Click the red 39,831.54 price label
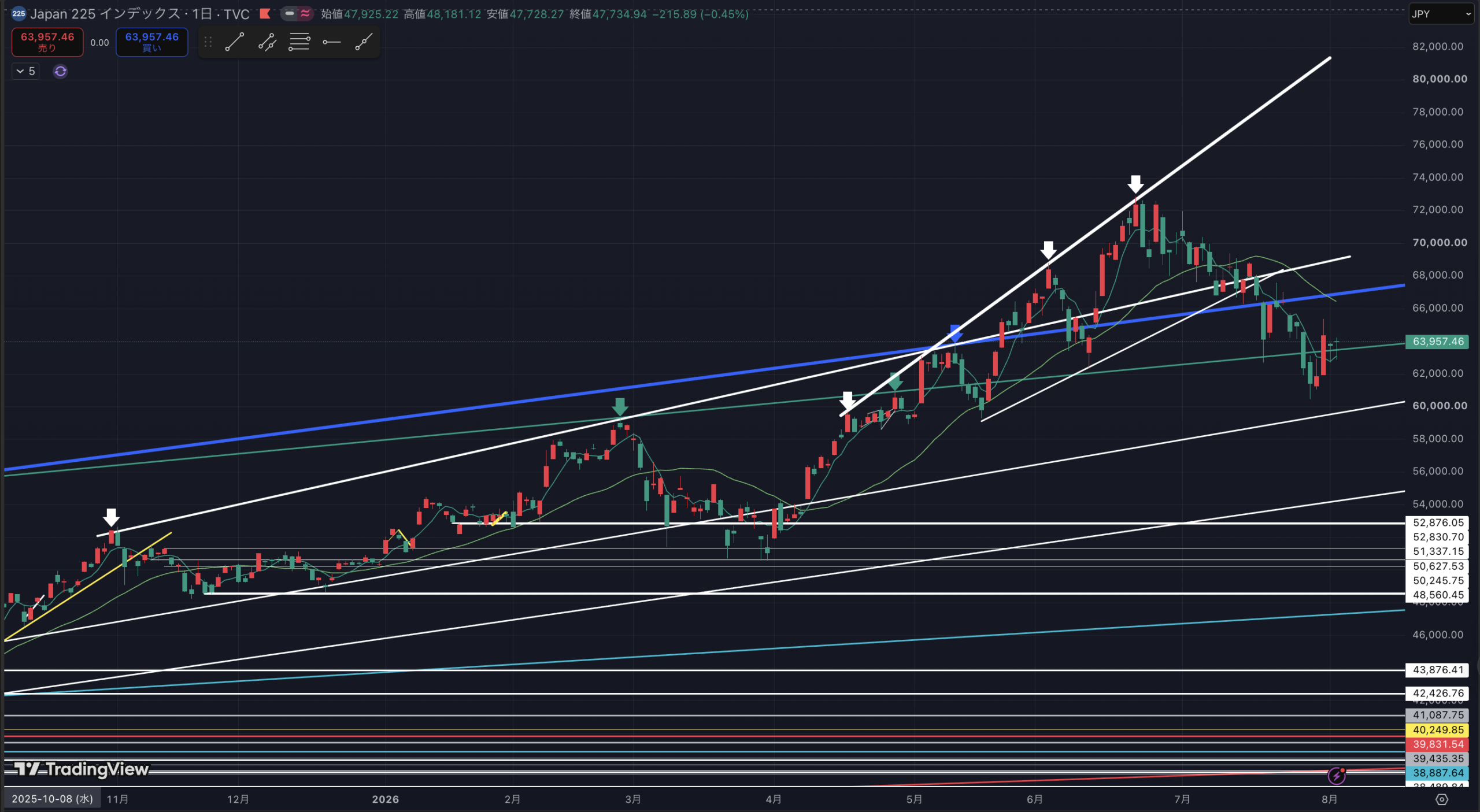Image resolution: width=1480 pixels, height=812 pixels. (x=1438, y=745)
